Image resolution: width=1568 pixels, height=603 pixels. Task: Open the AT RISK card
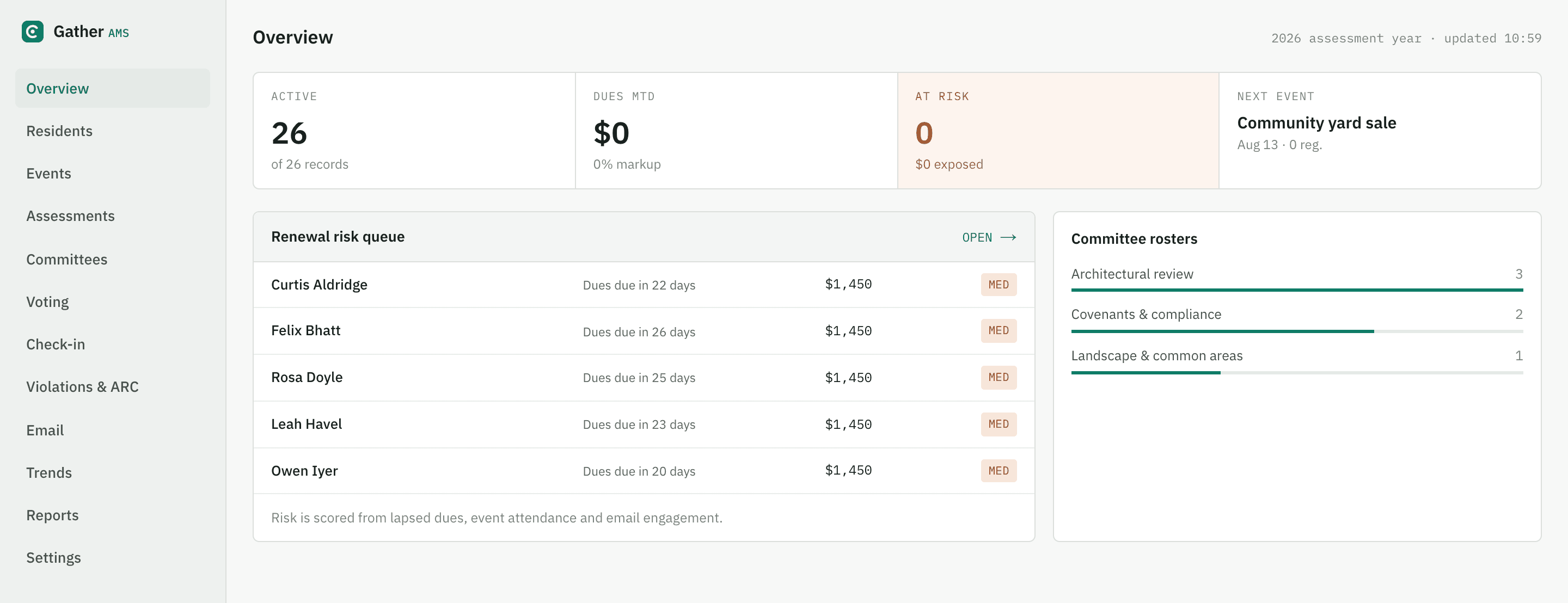tap(1058, 131)
